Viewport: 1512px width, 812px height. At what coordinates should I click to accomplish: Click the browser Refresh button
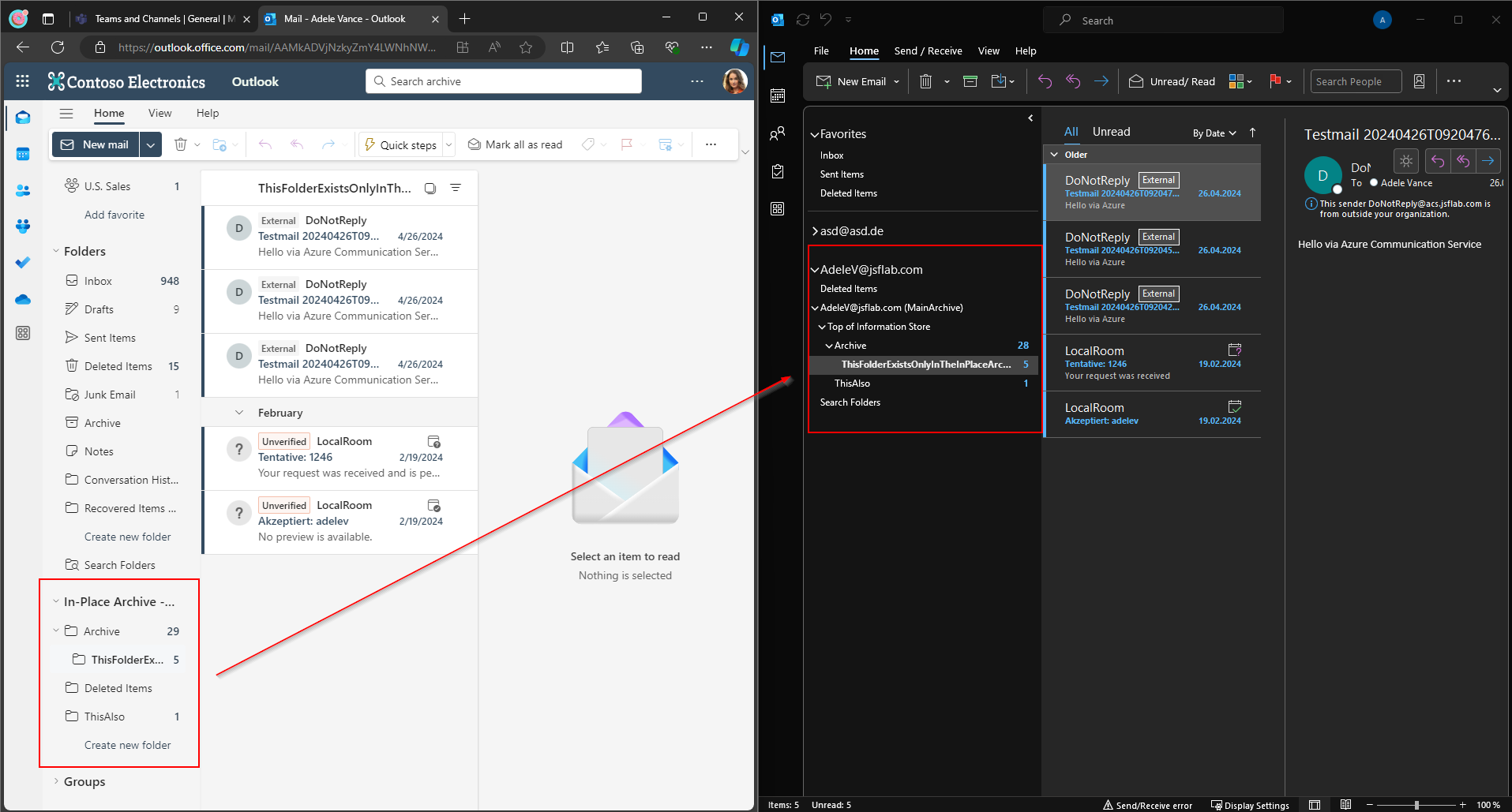click(58, 47)
